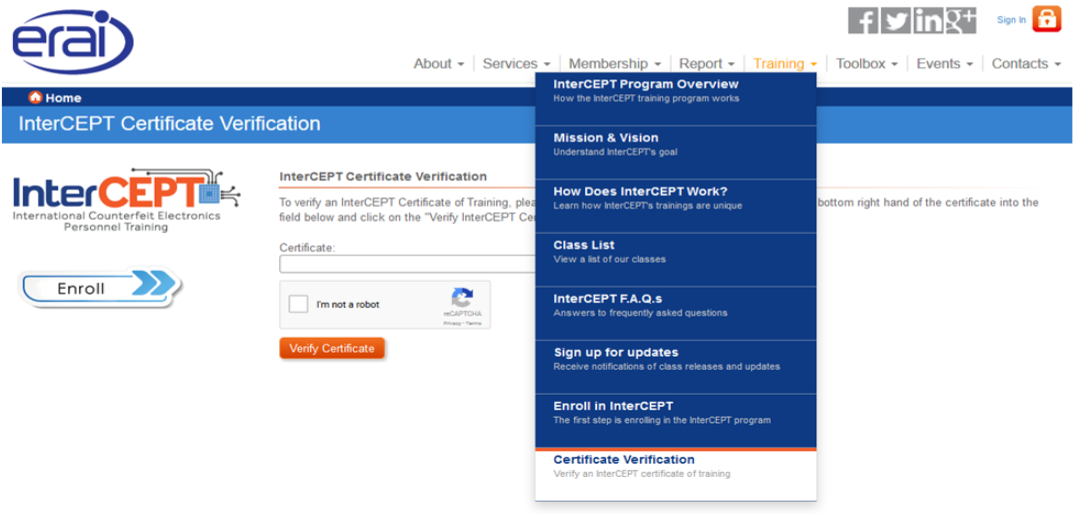Viewport: 1075px width, 516px height.
Task: Click the InterCEPT logo image
Action: click(127, 199)
